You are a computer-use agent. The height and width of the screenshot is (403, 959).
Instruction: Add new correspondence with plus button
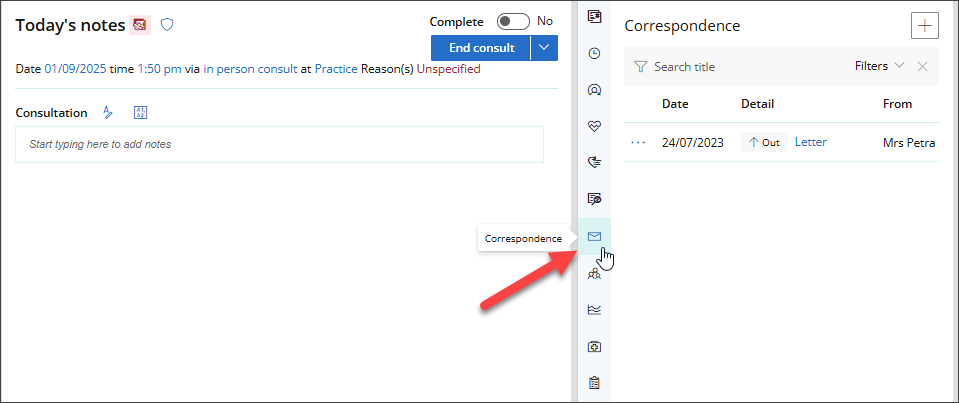(924, 25)
